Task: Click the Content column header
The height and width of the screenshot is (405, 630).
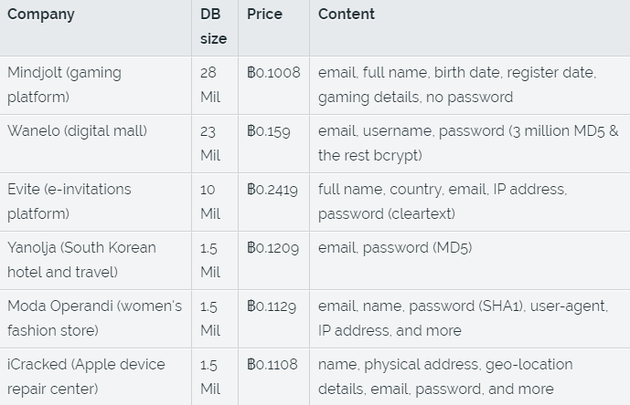Action: (x=346, y=14)
